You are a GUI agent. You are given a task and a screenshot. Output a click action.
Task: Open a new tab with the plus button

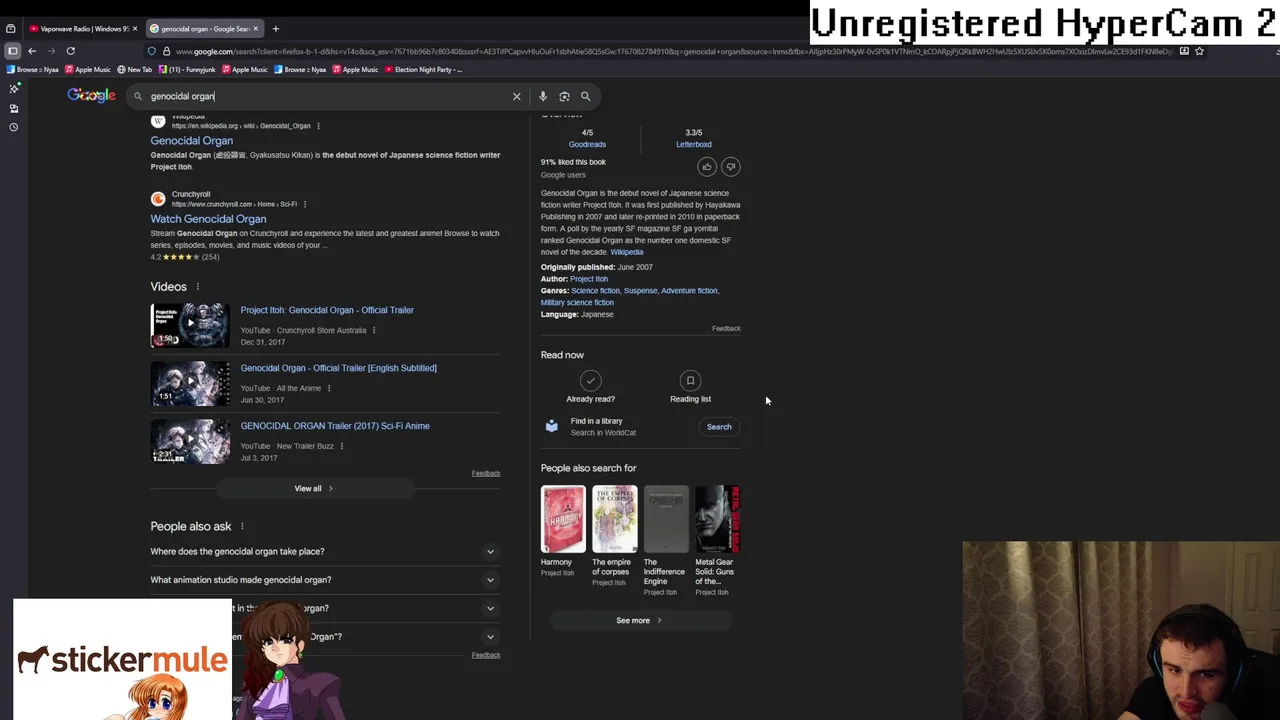tap(275, 28)
